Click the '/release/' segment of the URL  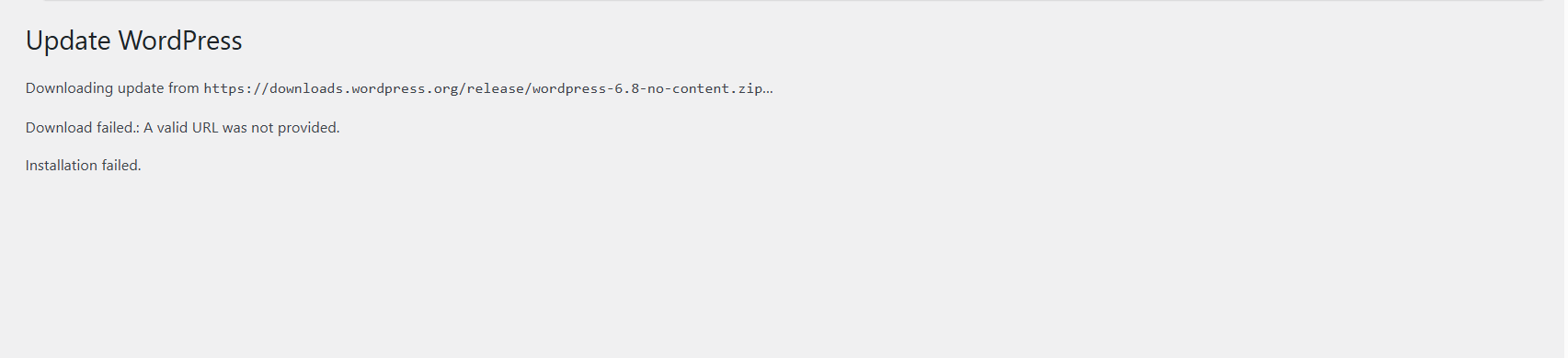coord(496,88)
